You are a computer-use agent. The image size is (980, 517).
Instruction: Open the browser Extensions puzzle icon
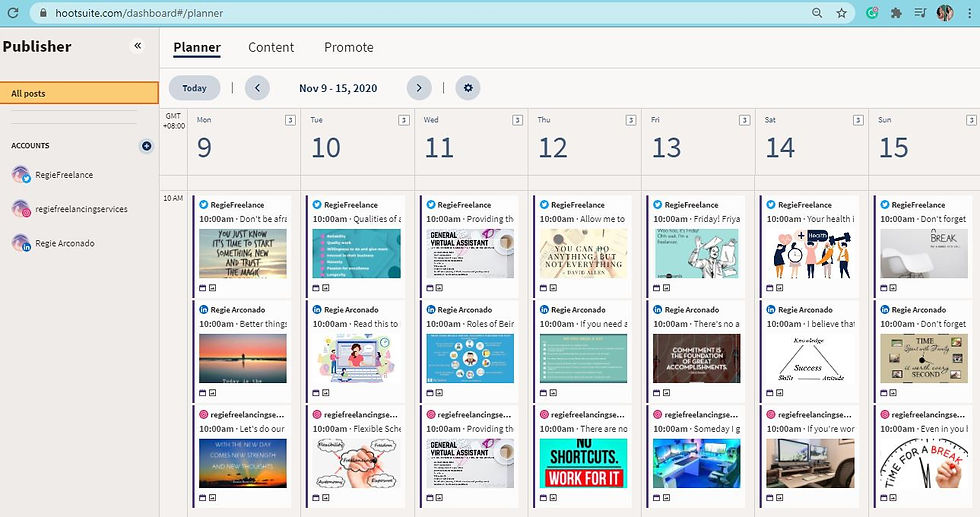pos(896,13)
